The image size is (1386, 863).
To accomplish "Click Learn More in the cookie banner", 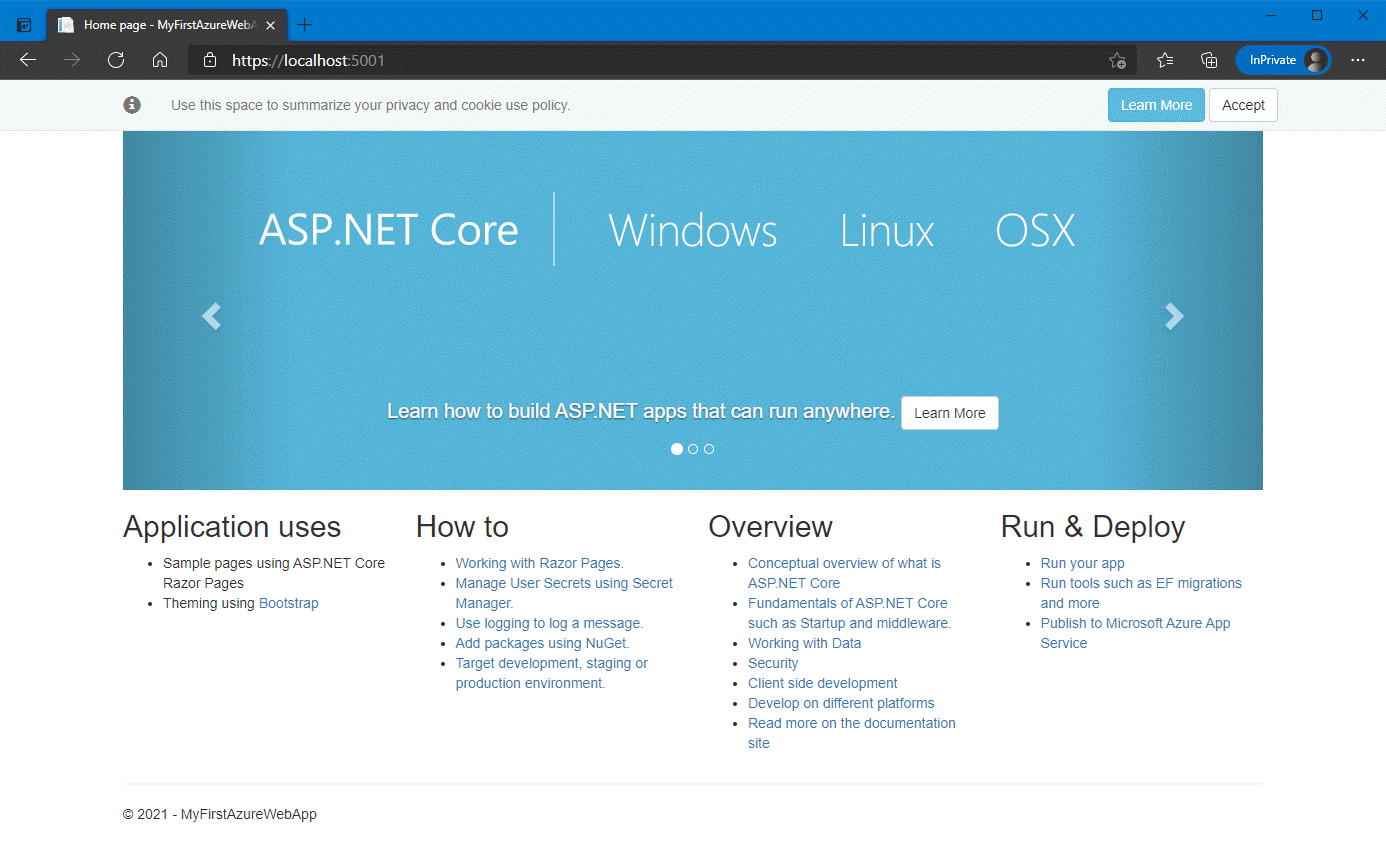I will pos(1156,105).
